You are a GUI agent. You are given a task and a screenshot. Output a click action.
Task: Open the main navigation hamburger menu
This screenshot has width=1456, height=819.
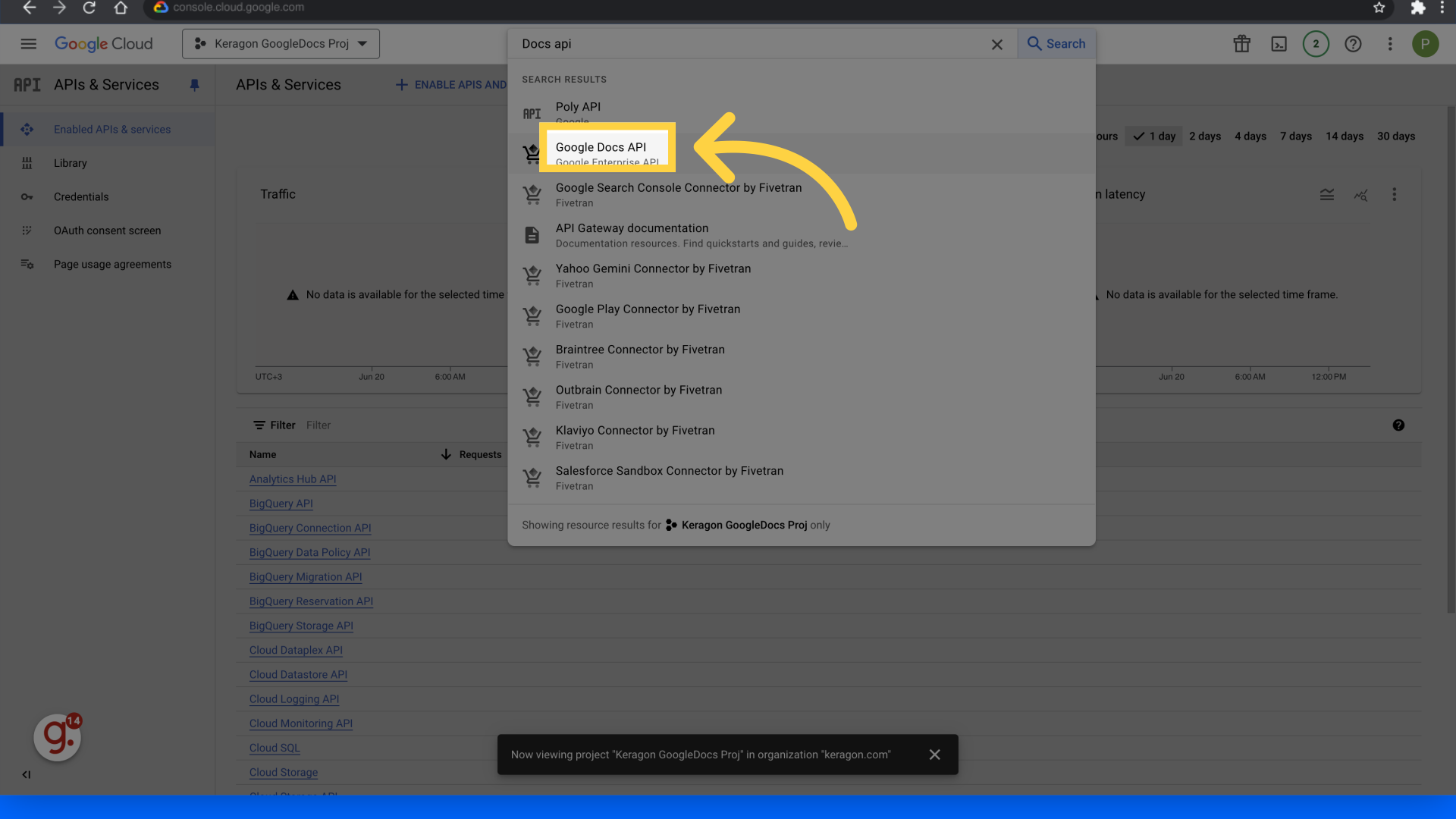click(28, 44)
